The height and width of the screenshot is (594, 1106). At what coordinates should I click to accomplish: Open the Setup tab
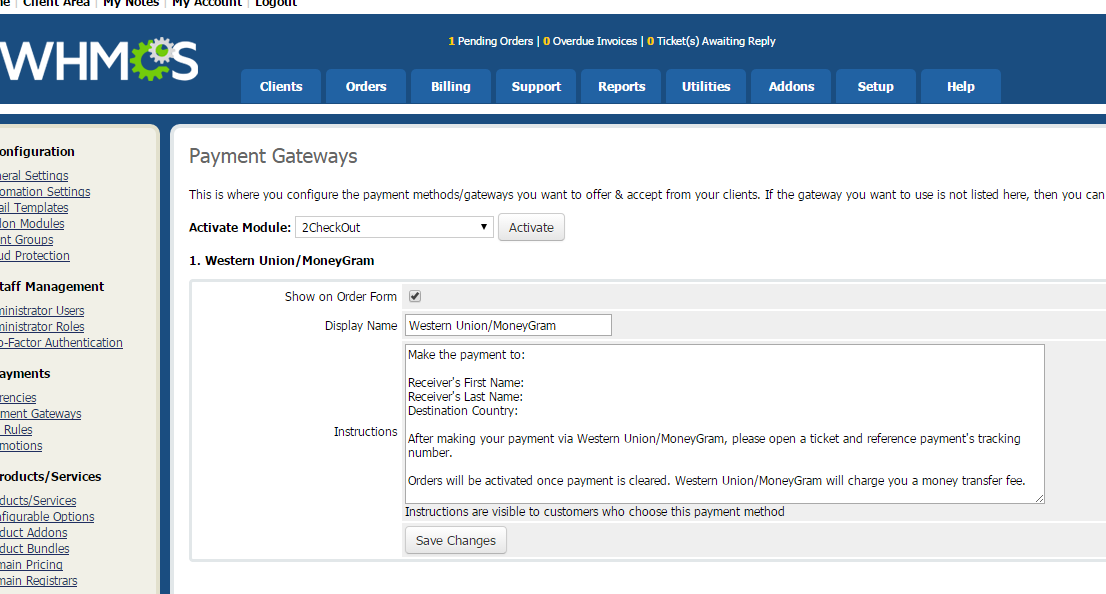point(875,86)
